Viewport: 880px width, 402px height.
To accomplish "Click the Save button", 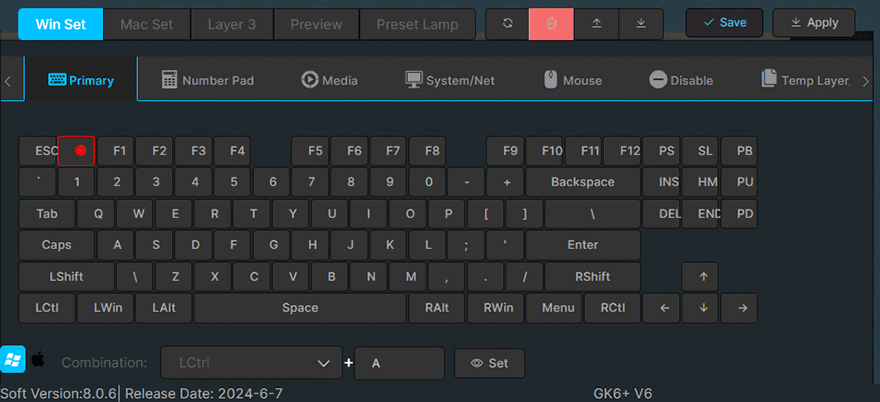I will point(725,23).
